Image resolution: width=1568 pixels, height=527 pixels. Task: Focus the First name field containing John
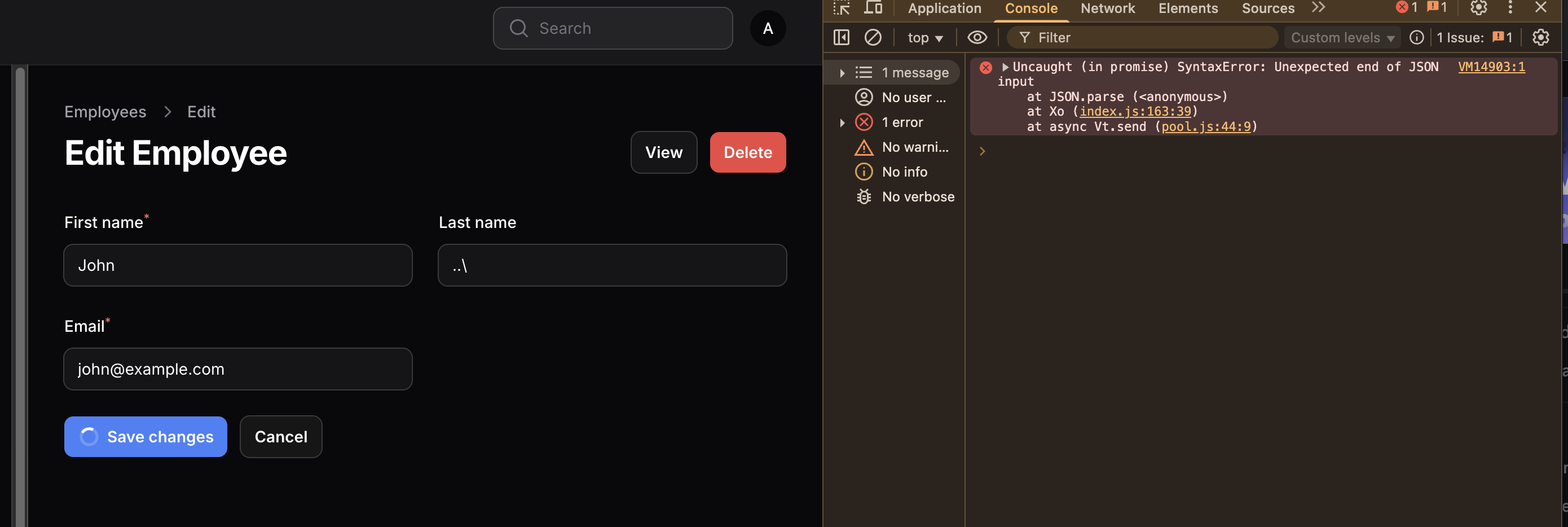point(238,266)
